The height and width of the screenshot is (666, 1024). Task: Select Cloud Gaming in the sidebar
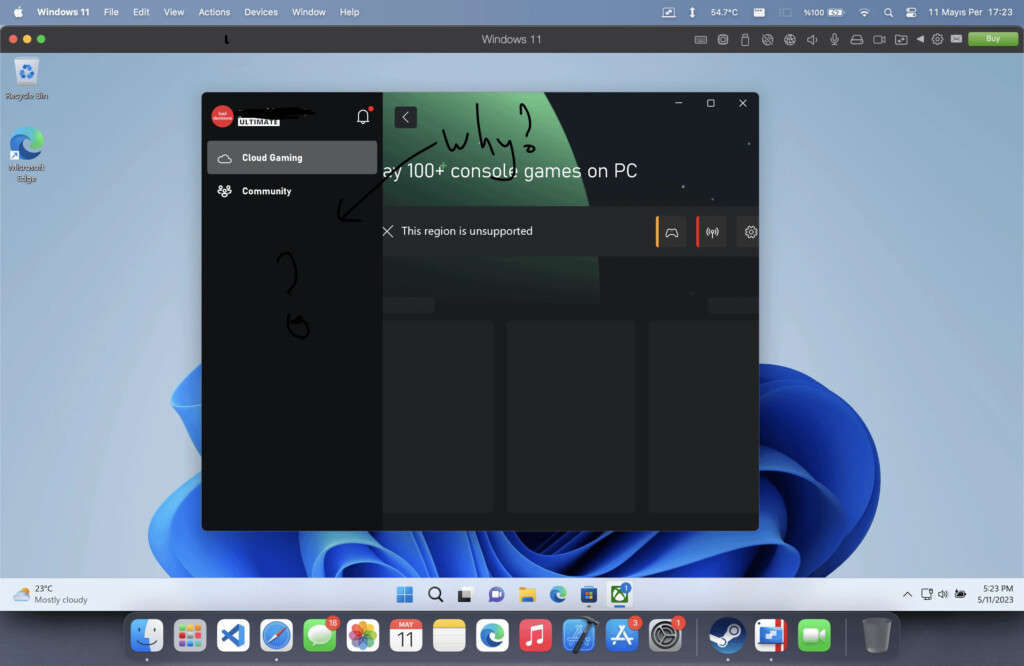(292, 157)
